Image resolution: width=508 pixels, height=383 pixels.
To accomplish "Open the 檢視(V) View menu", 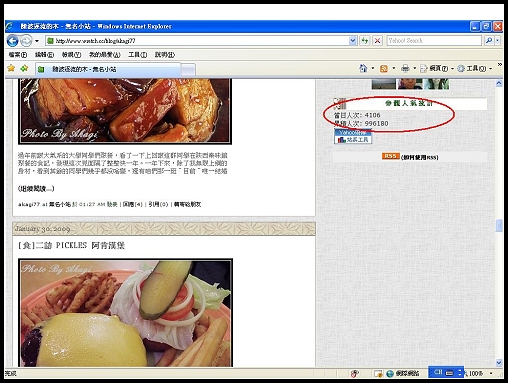I will (71, 55).
